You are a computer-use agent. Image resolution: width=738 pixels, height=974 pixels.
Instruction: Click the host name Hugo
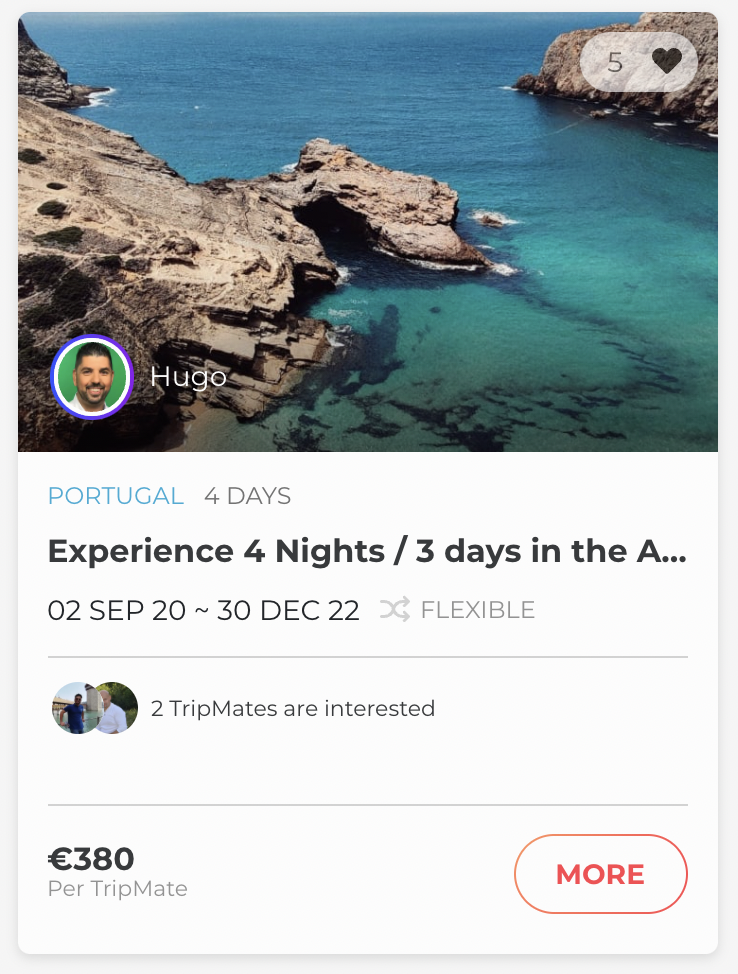pos(188,377)
